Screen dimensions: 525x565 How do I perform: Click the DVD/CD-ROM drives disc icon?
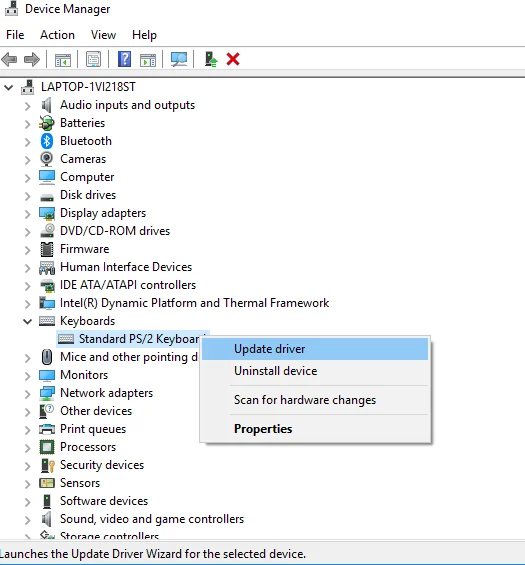click(47, 231)
